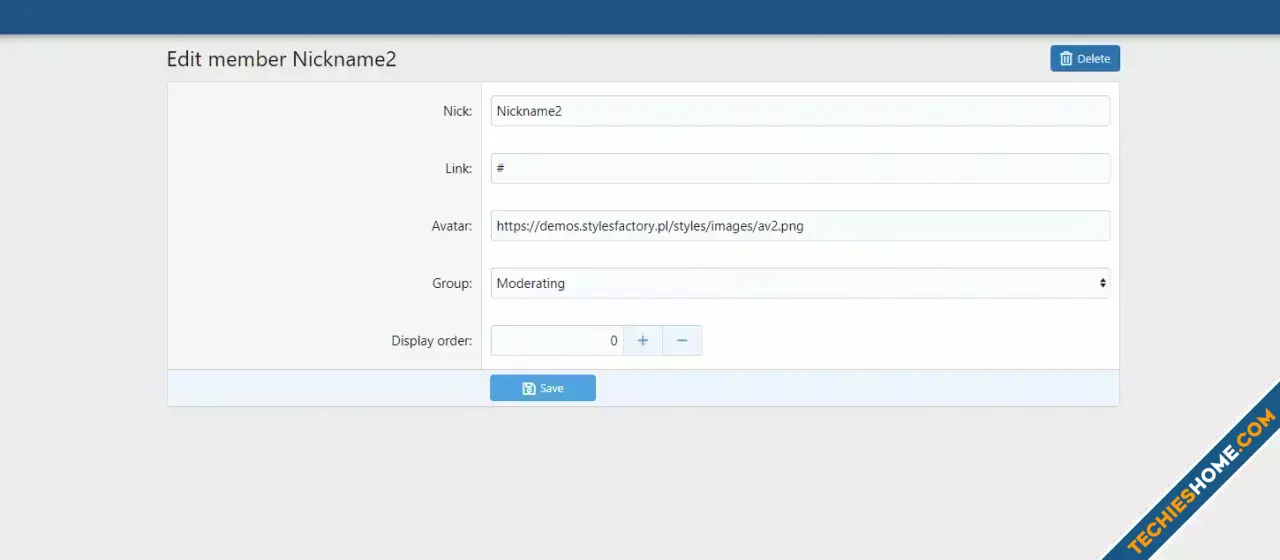This screenshot has width=1280, height=560.
Task: Click the "Display order:" label
Action: [432, 341]
